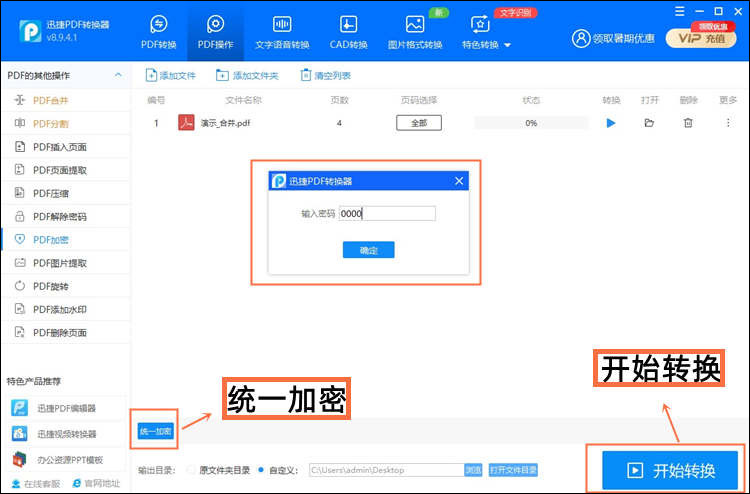750x494 pixels.
Task: Collapse PDF的其他操作 section
Action: click(x=118, y=75)
